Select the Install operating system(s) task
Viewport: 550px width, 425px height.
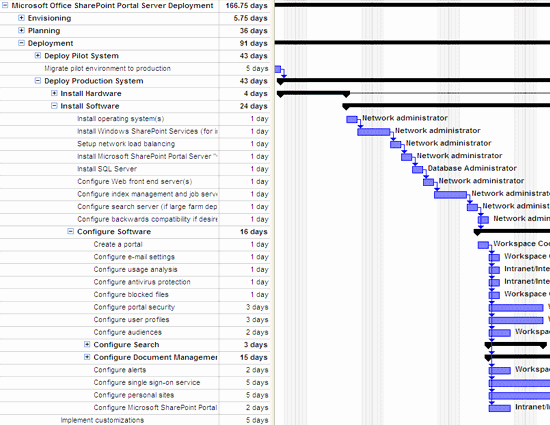click(x=121, y=119)
